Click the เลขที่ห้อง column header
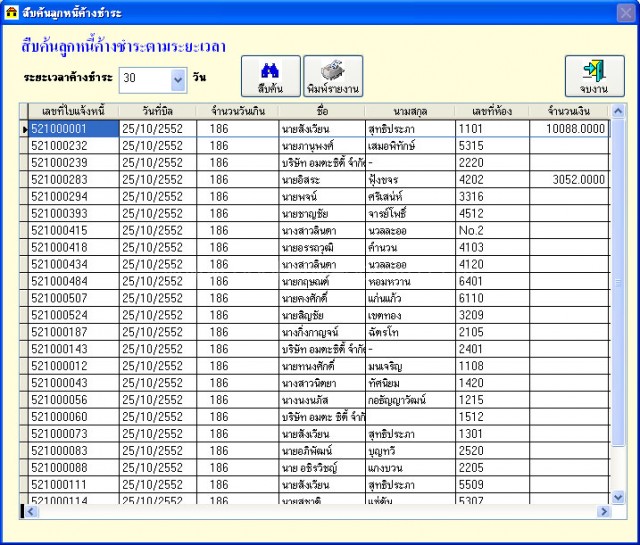 click(x=492, y=111)
